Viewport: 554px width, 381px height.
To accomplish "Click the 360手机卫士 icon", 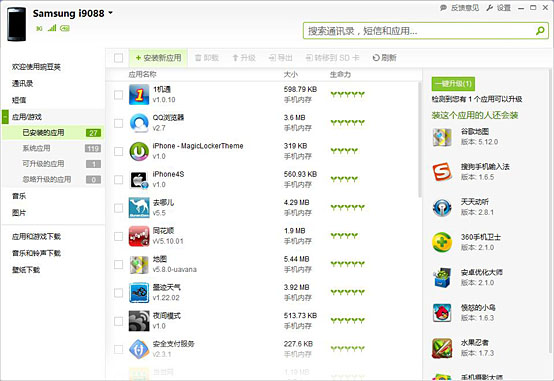I will tap(442, 242).
